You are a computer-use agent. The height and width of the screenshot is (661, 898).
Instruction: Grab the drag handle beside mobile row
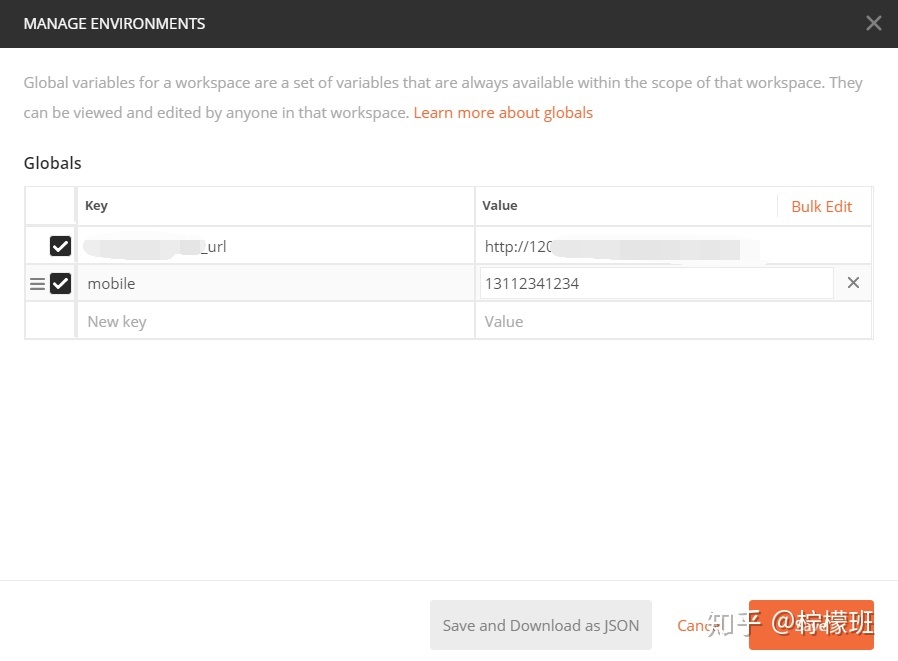click(x=37, y=284)
